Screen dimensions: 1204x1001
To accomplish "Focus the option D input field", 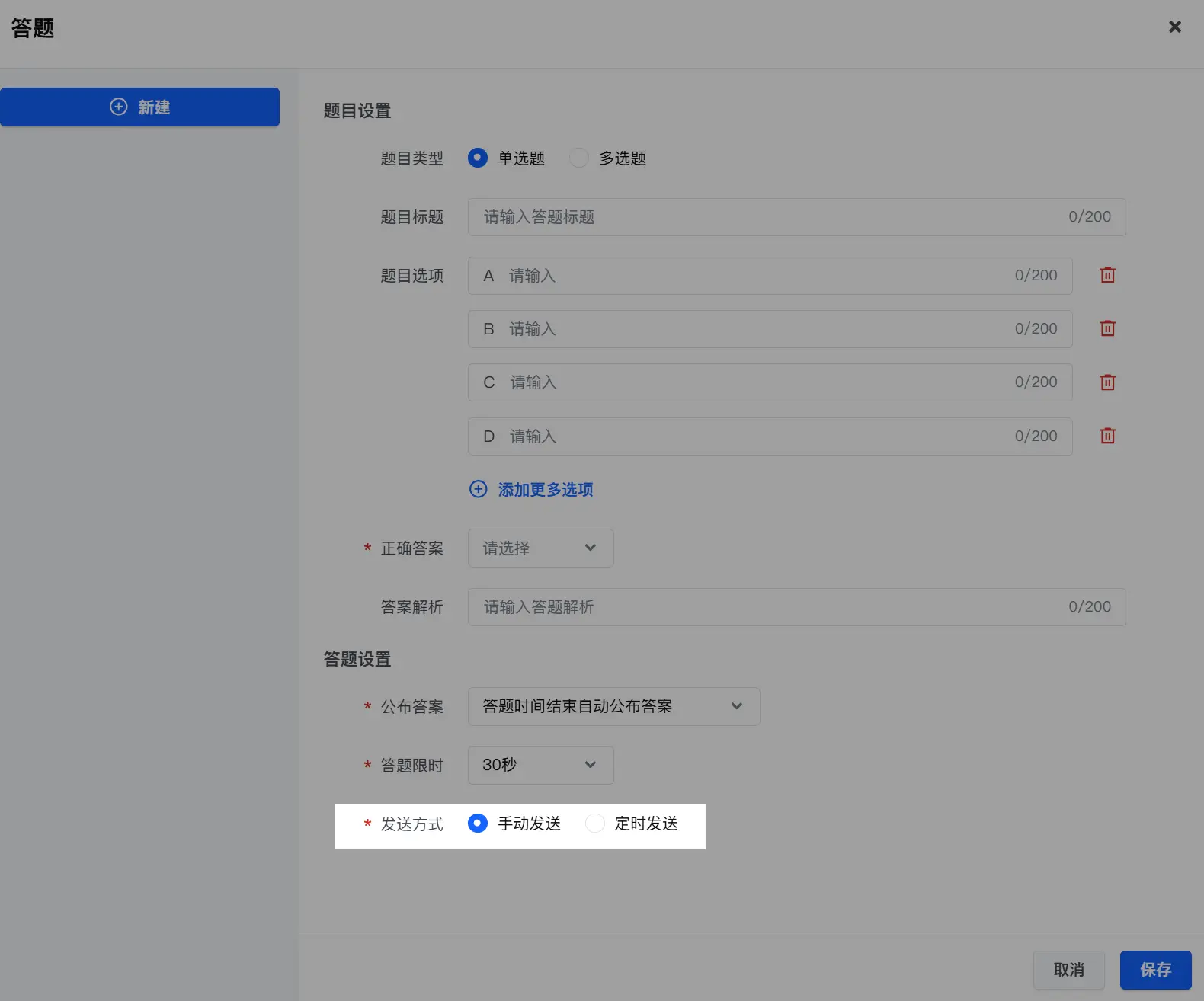I will tap(770, 437).
